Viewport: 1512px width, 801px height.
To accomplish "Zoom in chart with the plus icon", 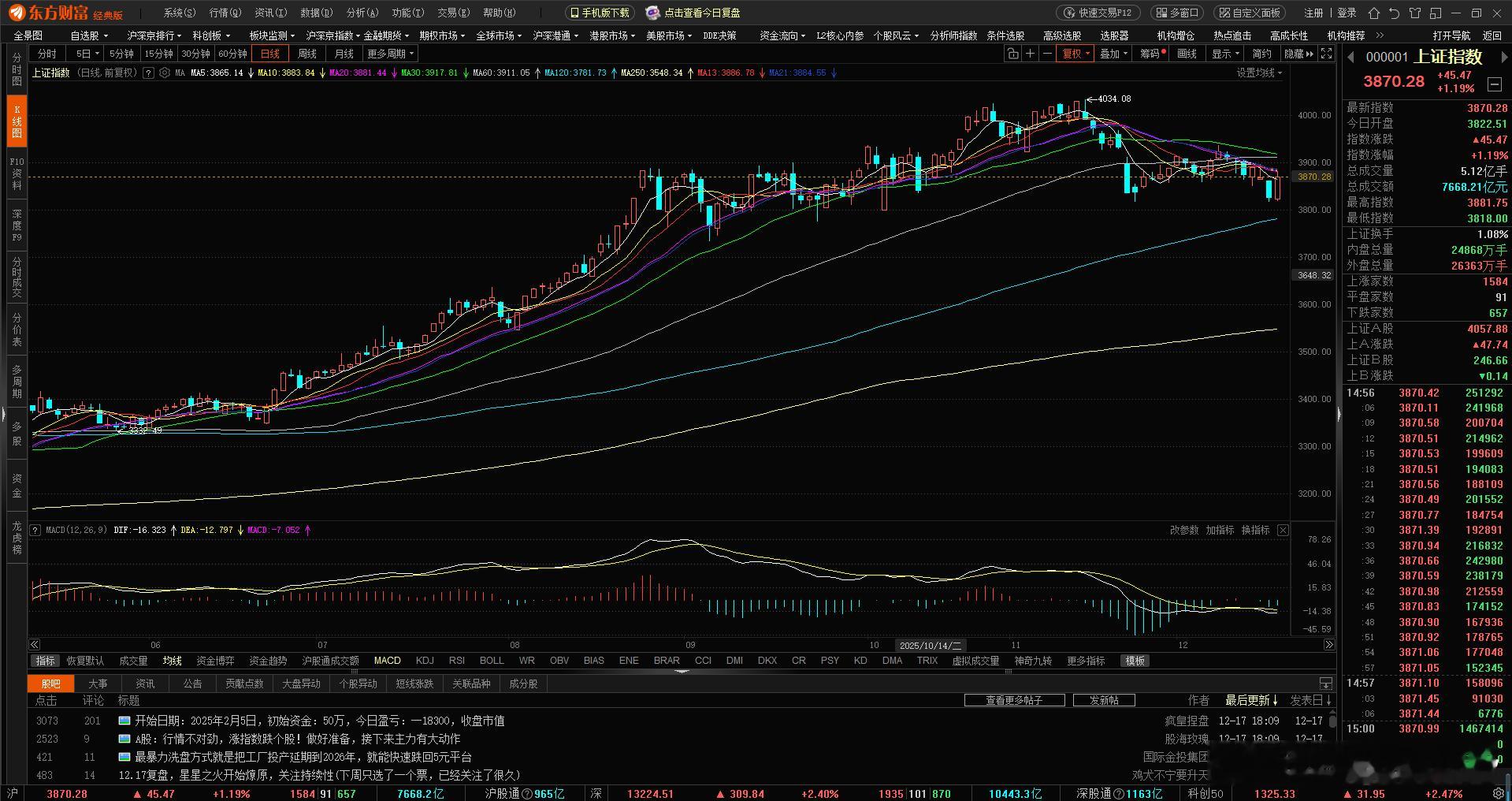I will click(x=1030, y=54).
